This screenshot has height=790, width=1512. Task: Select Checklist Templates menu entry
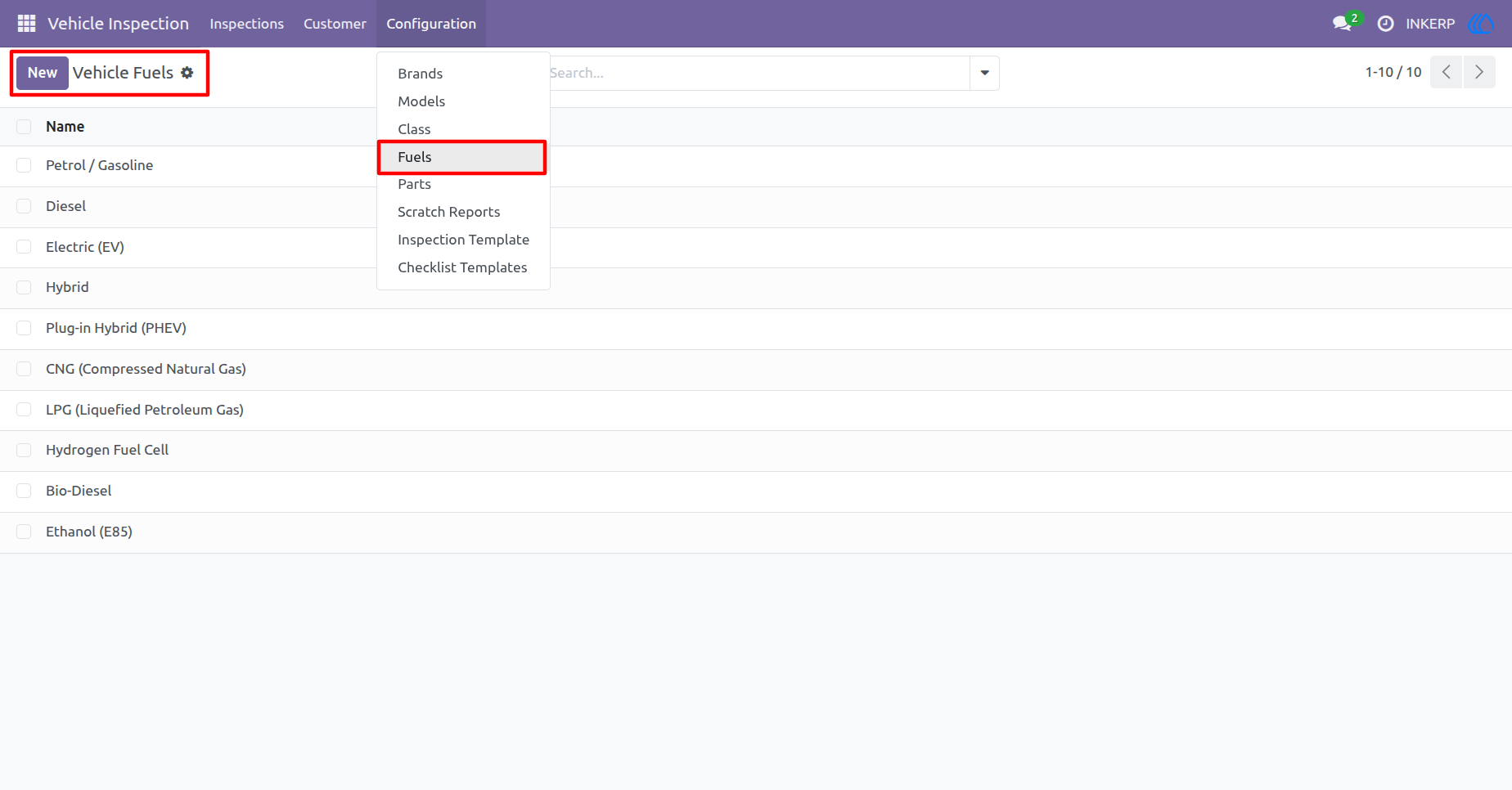click(463, 267)
